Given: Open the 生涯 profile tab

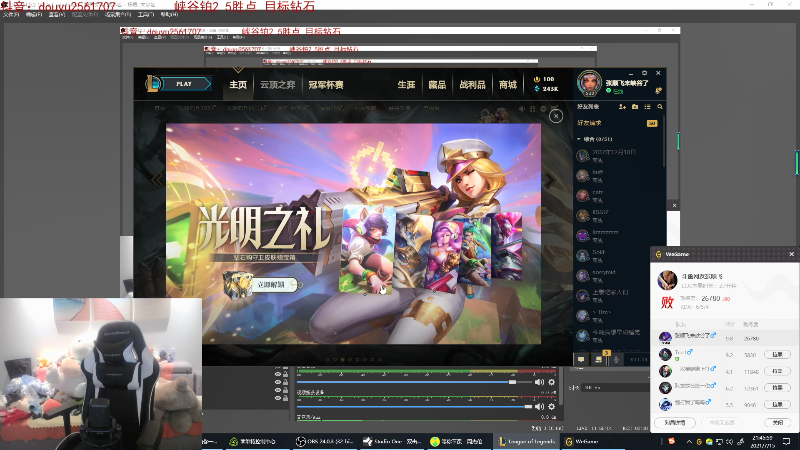Looking at the screenshot, I should [x=406, y=85].
